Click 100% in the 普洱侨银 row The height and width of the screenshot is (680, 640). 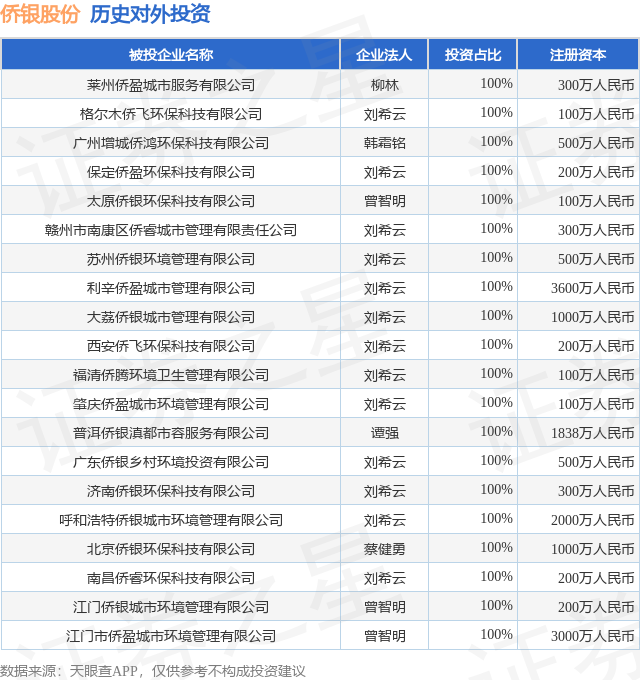496,431
